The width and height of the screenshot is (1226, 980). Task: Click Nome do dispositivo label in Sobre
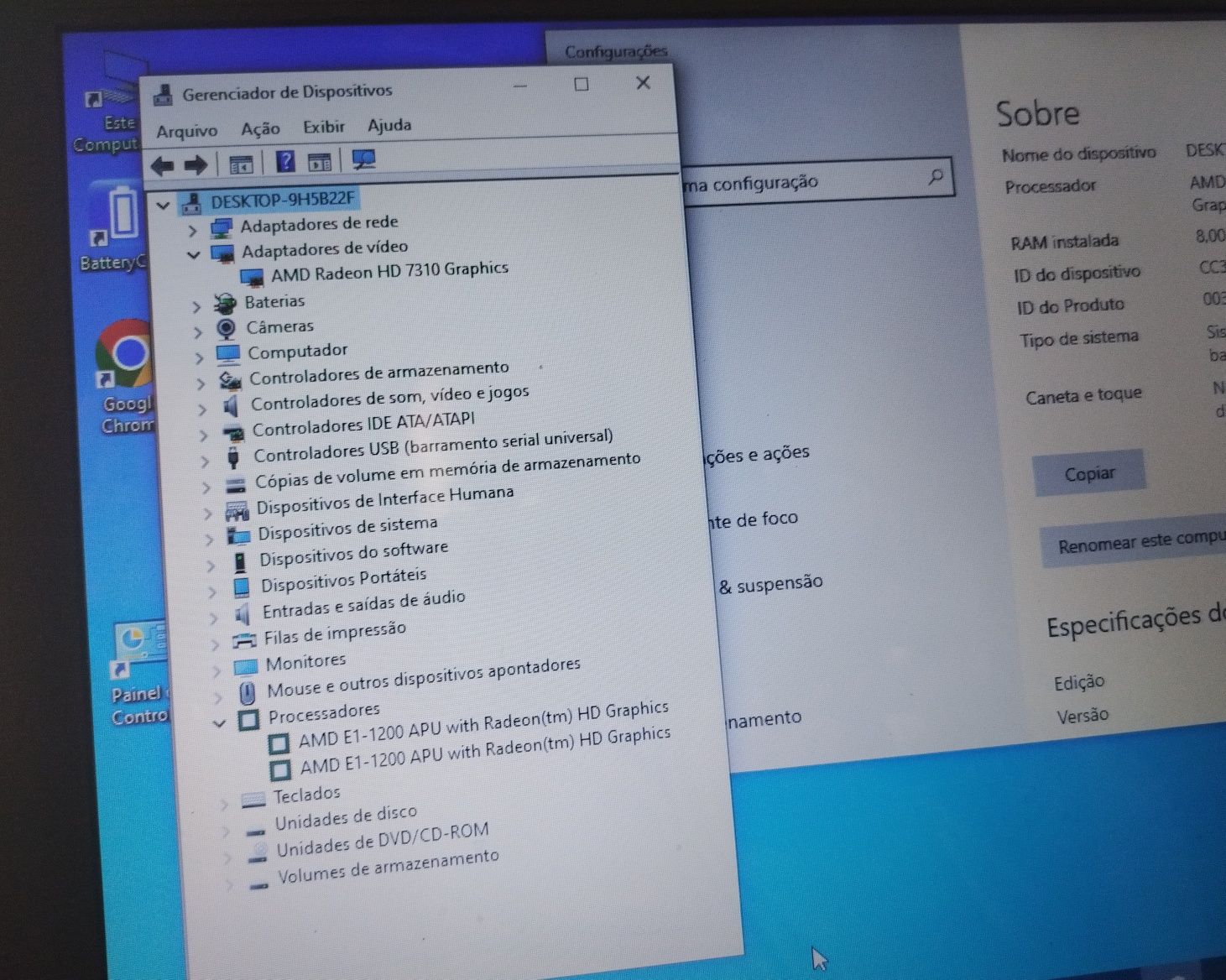(x=1078, y=154)
